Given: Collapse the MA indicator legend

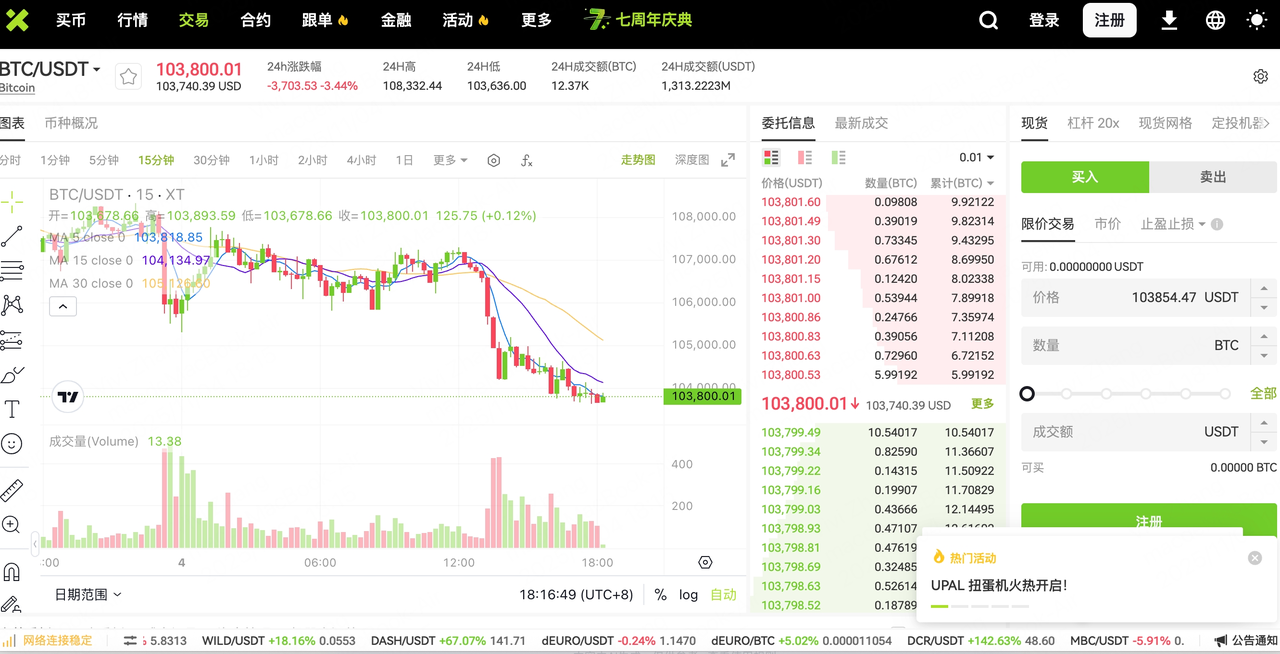Looking at the screenshot, I should (62, 306).
